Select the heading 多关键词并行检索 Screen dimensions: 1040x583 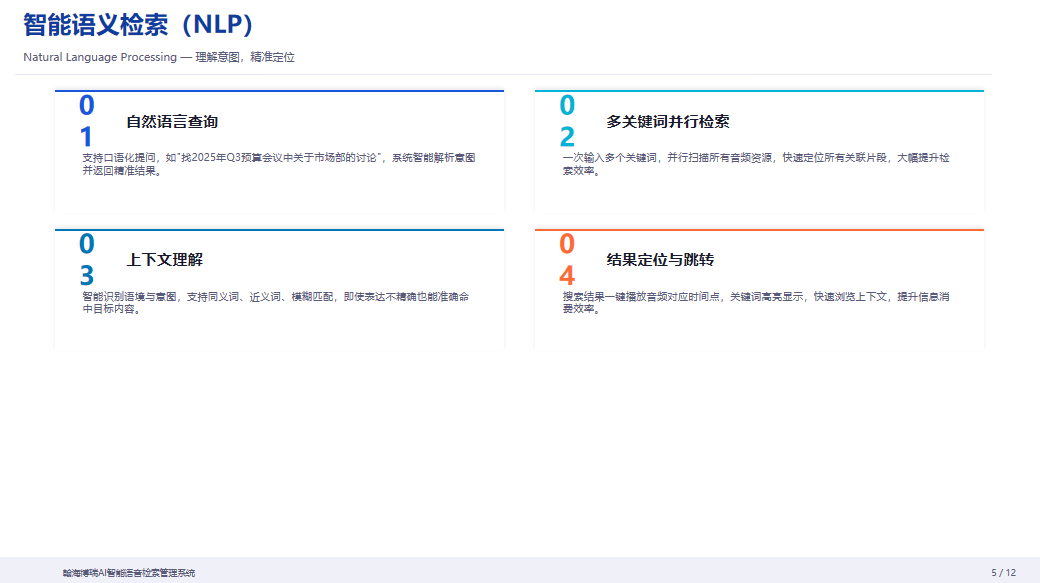point(668,121)
